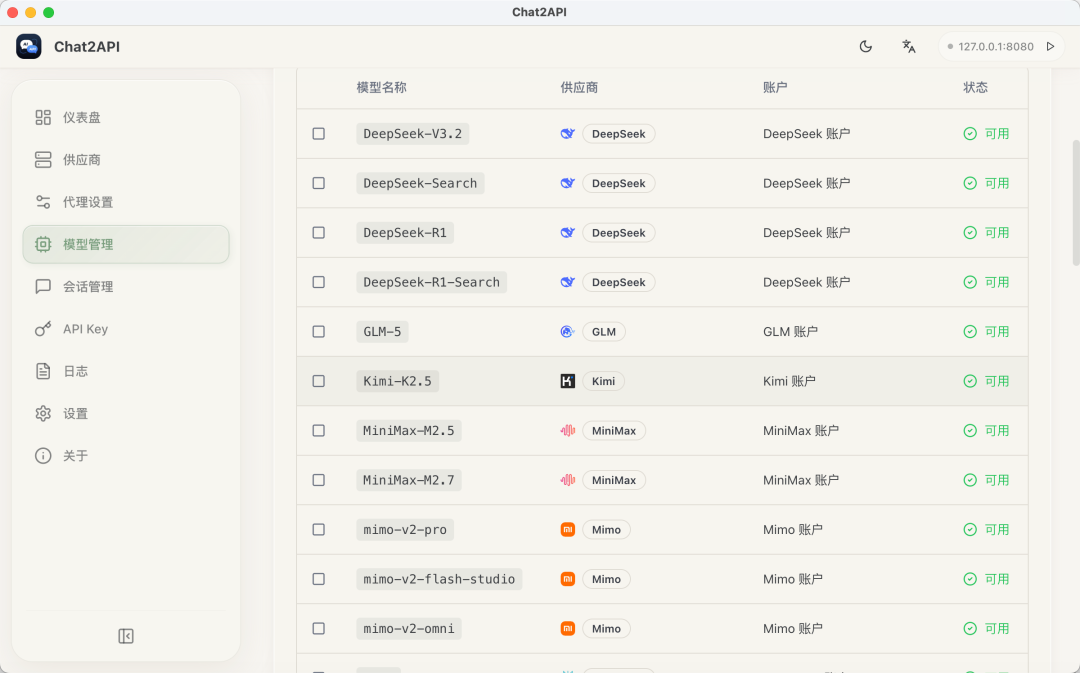Click available status icon for DeepSeek-V3.2
Screen dimensions: 1080x673
[970, 134]
